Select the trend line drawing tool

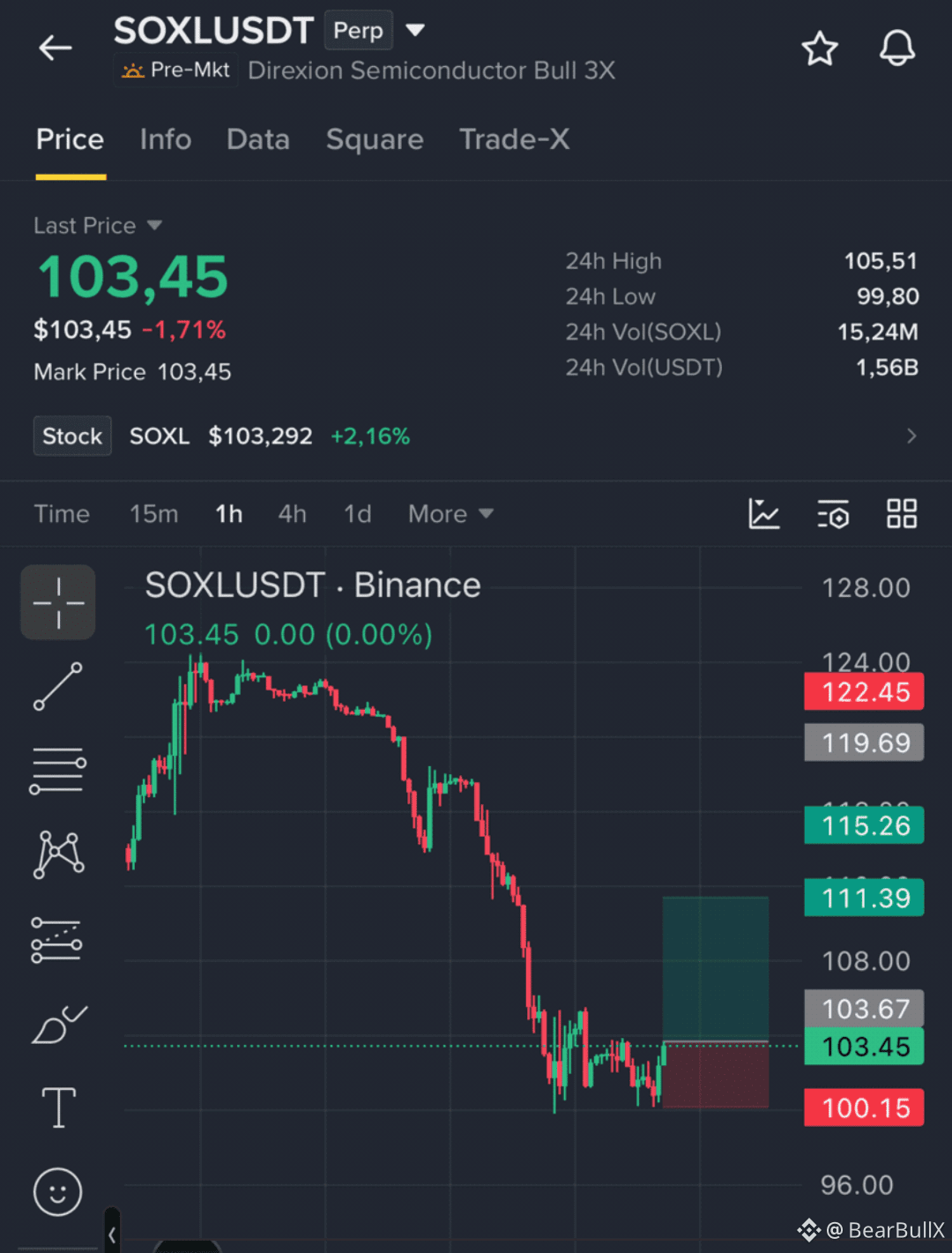tap(58, 687)
